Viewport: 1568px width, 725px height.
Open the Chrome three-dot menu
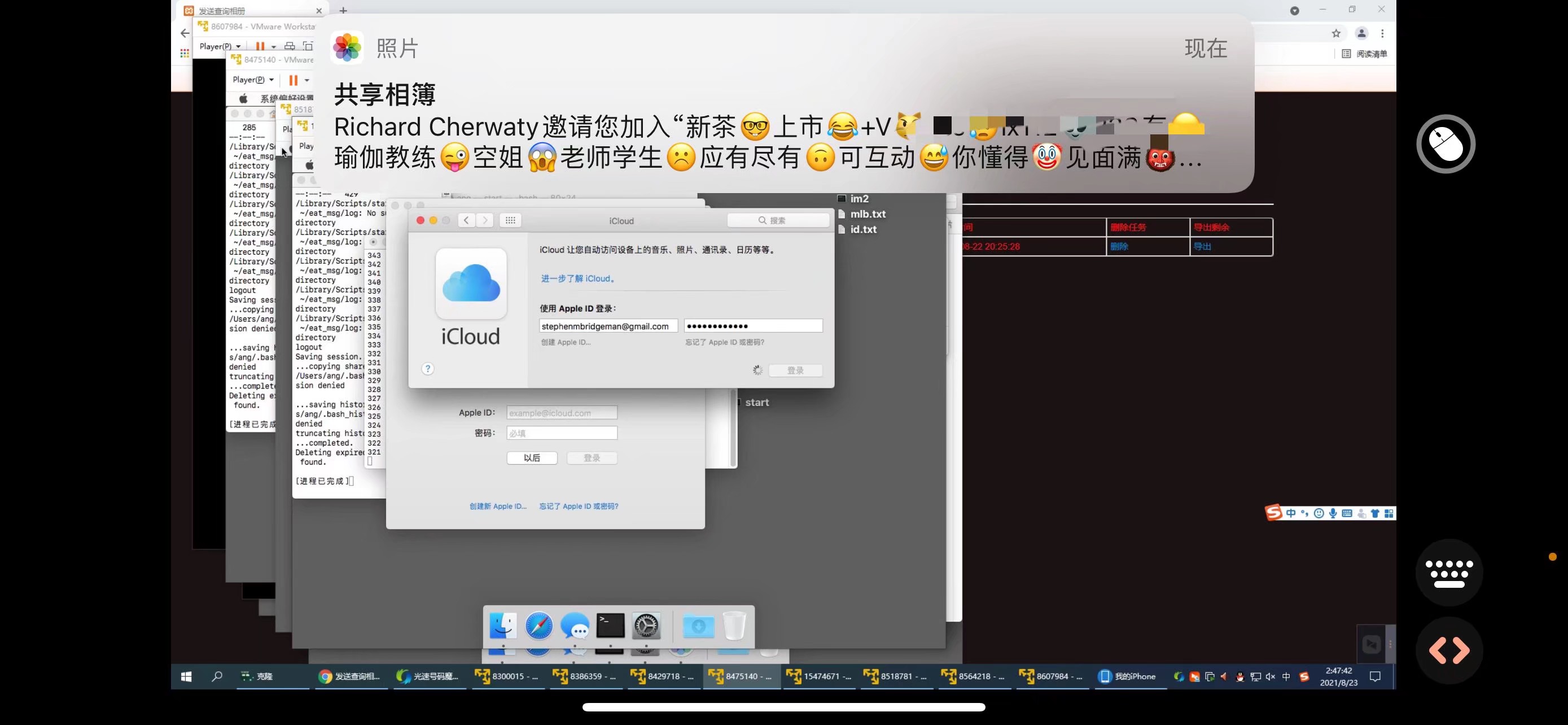[x=1382, y=33]
